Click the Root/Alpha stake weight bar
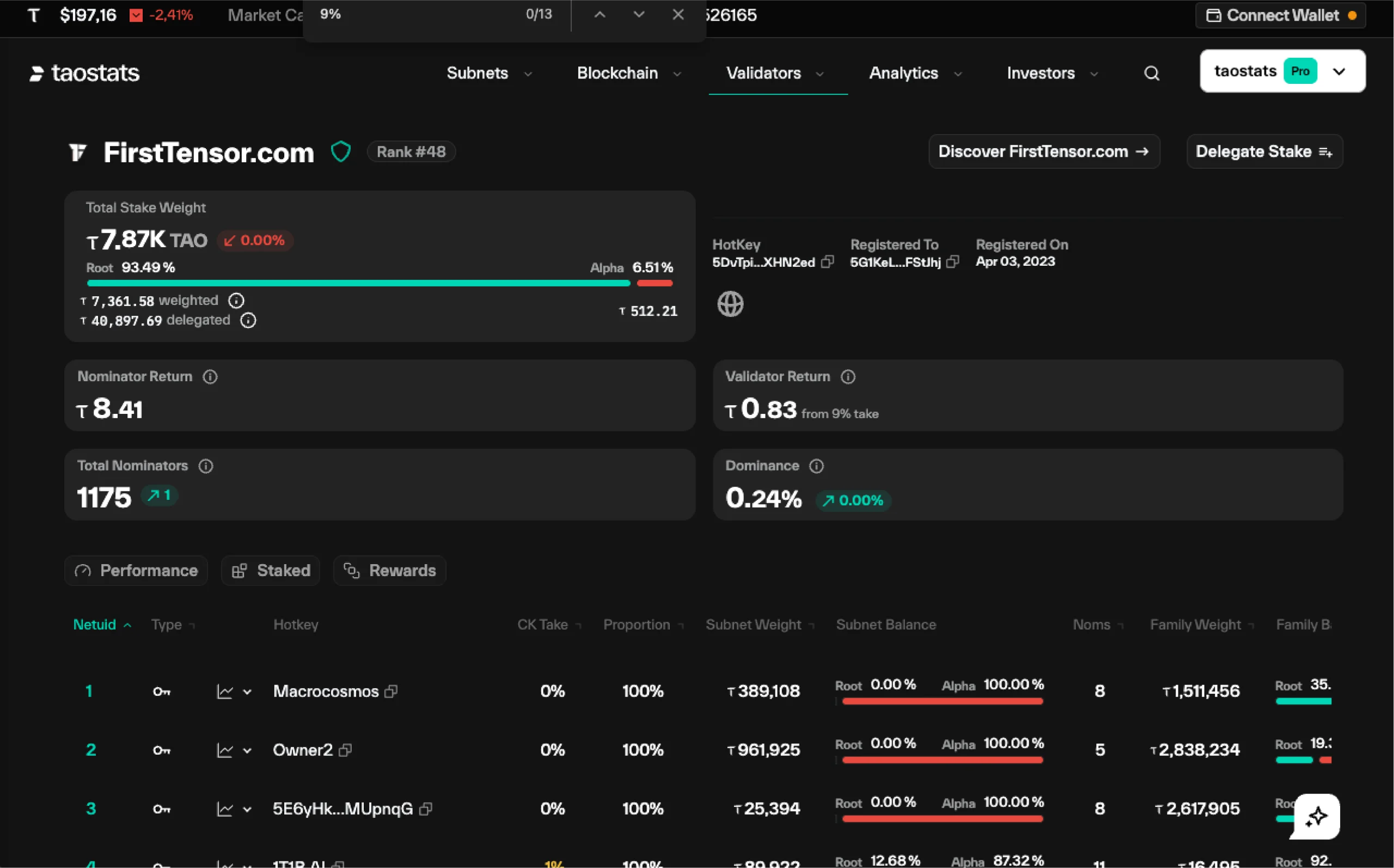1394x868 pixels. point(380,283)
